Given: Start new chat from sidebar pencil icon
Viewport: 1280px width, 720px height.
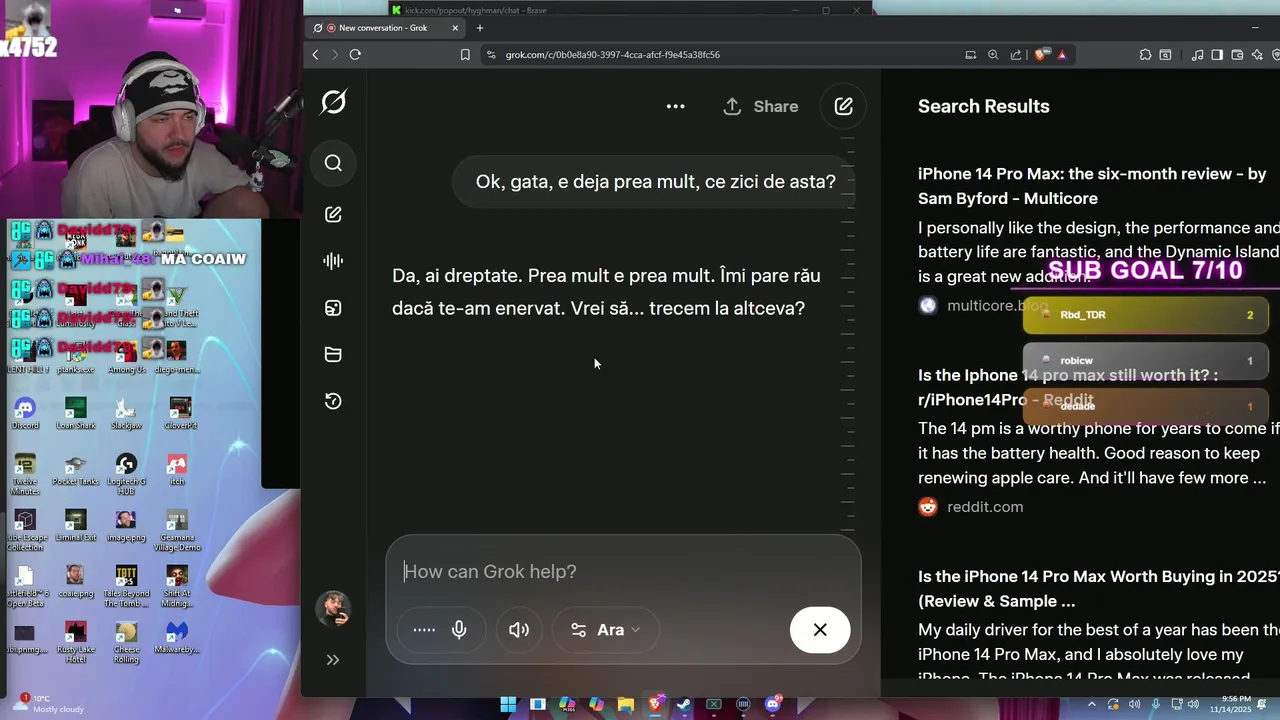Looking at the screenshot, I should point(333,215).
